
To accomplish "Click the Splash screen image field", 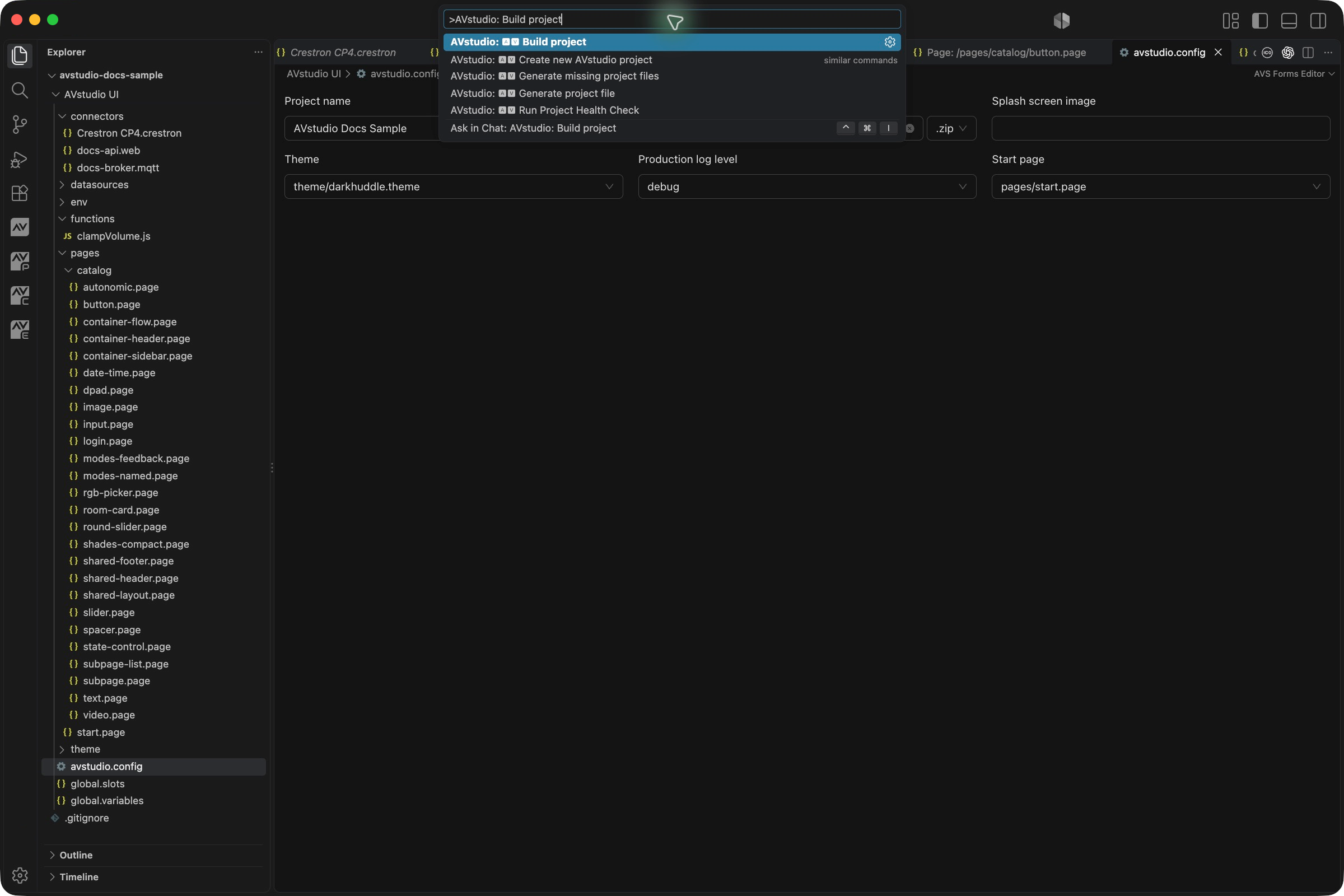I will (1160, 129).
